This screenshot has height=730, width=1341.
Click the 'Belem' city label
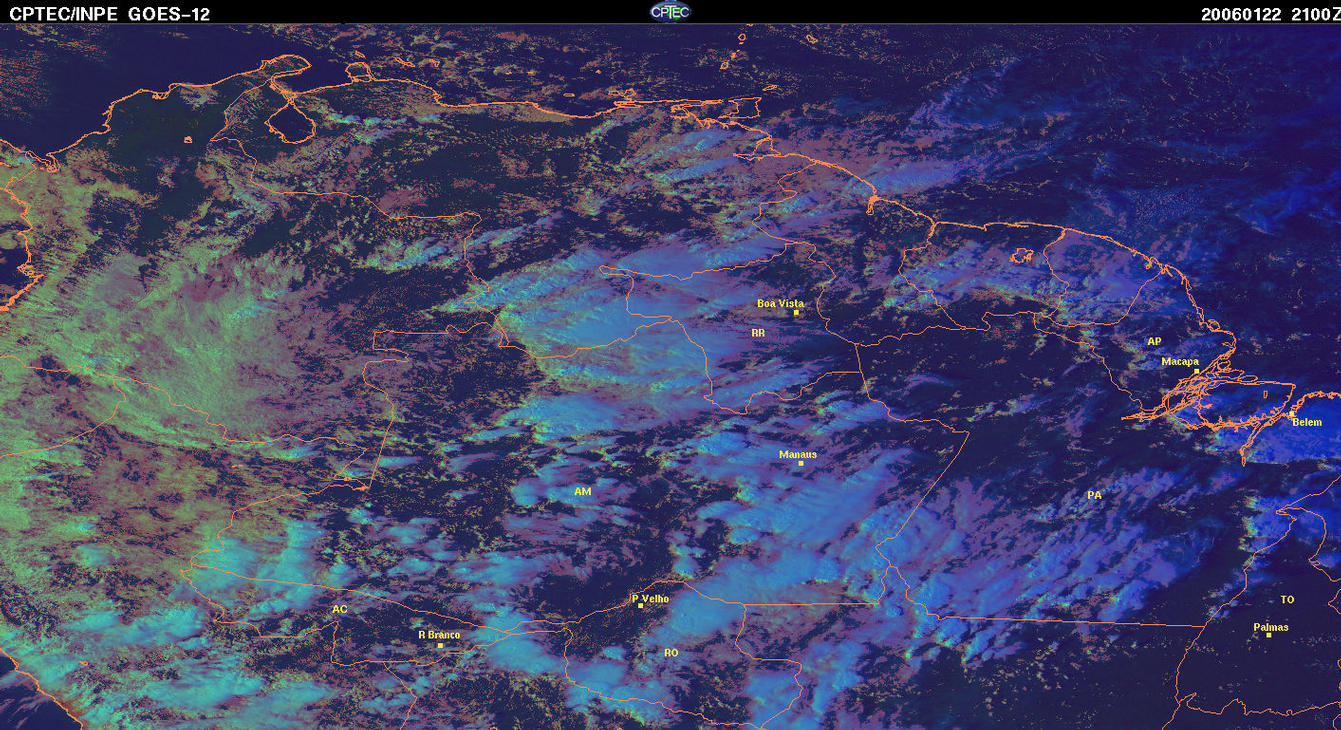coord(1307,422)
